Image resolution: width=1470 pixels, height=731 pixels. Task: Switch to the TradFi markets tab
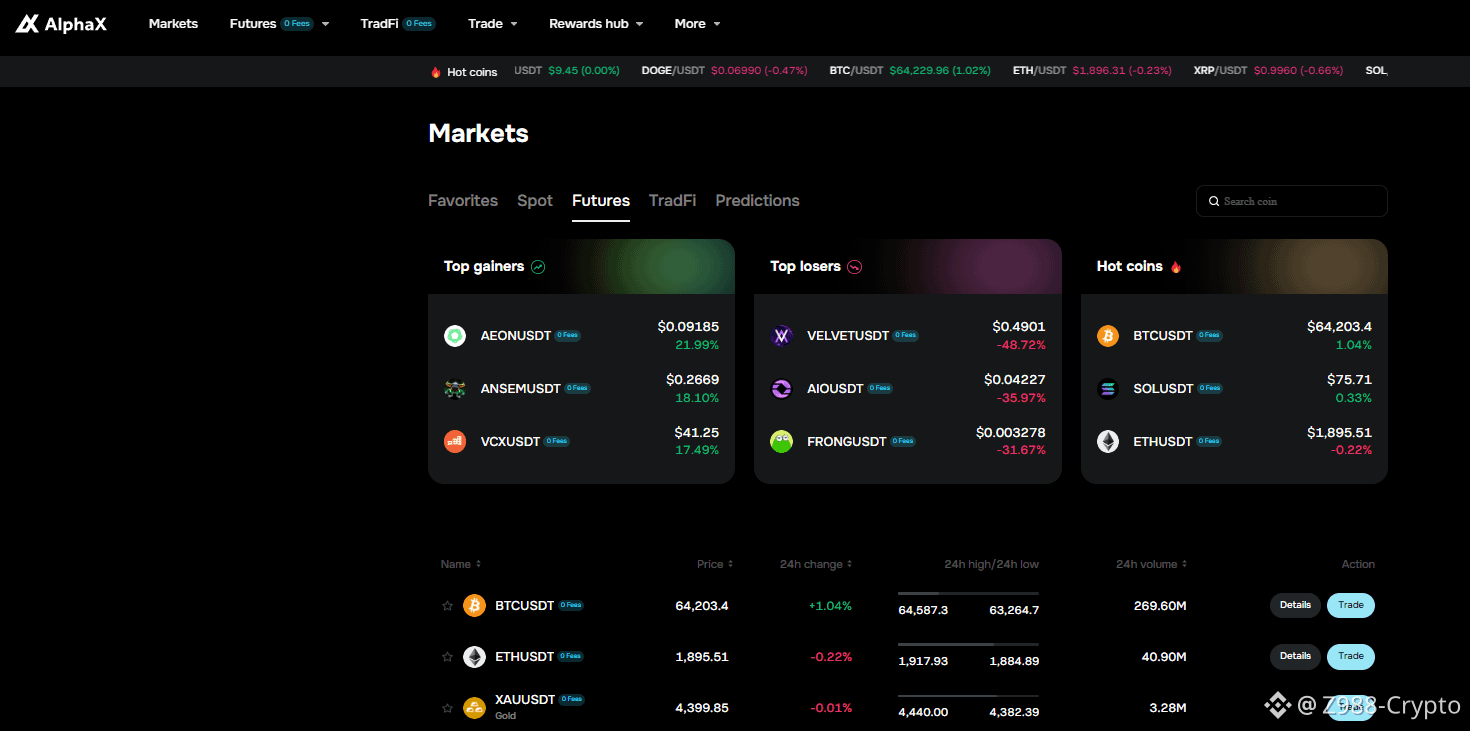coord(672,201)
